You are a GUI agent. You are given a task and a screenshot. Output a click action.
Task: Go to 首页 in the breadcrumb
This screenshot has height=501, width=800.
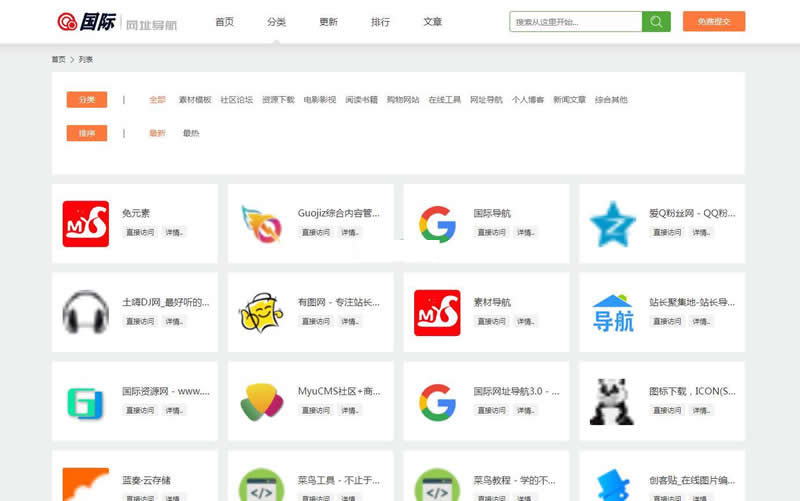pos(59,60)
